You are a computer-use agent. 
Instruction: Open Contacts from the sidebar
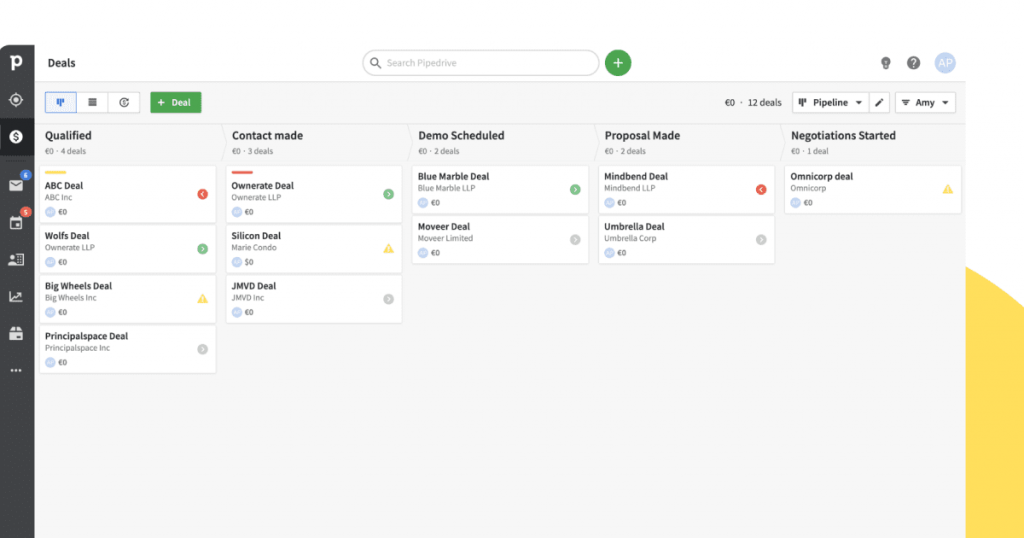tap(16, 260)
